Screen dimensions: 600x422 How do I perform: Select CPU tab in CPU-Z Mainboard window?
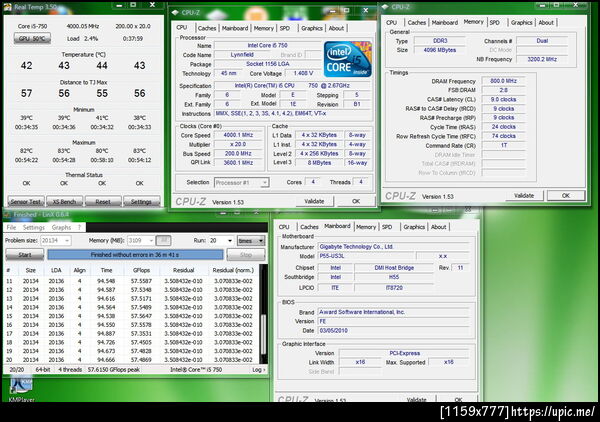284,227
